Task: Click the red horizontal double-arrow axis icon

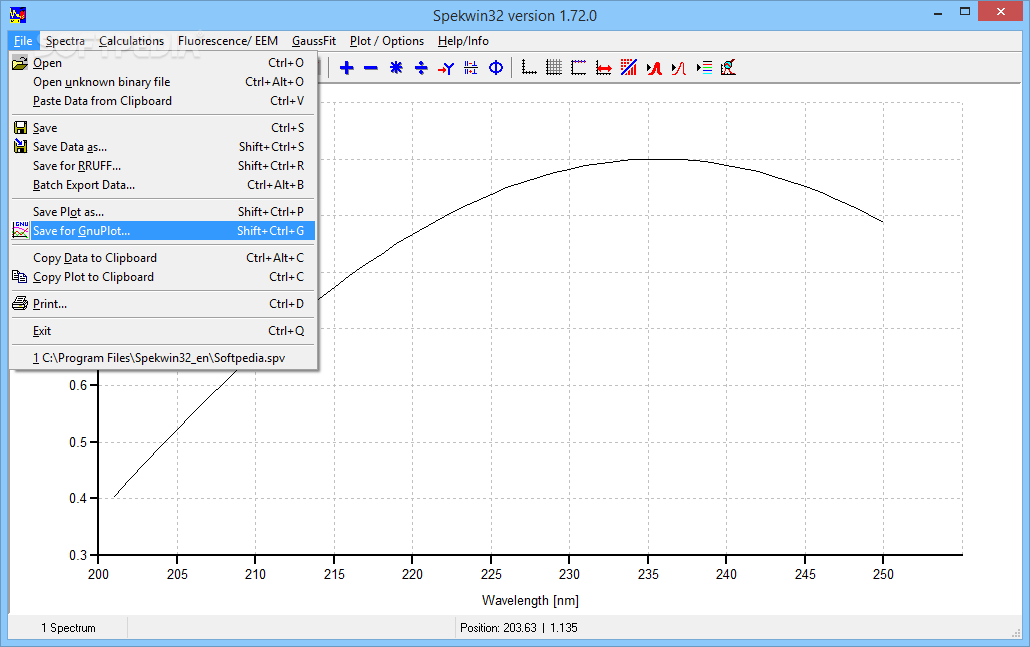Action: 604,68
